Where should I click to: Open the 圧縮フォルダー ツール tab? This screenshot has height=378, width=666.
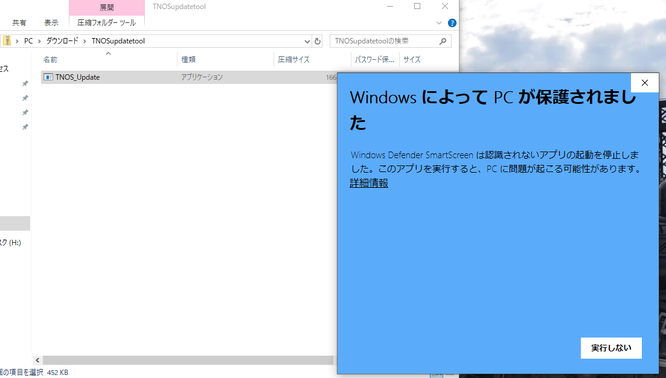pos(107,23)
